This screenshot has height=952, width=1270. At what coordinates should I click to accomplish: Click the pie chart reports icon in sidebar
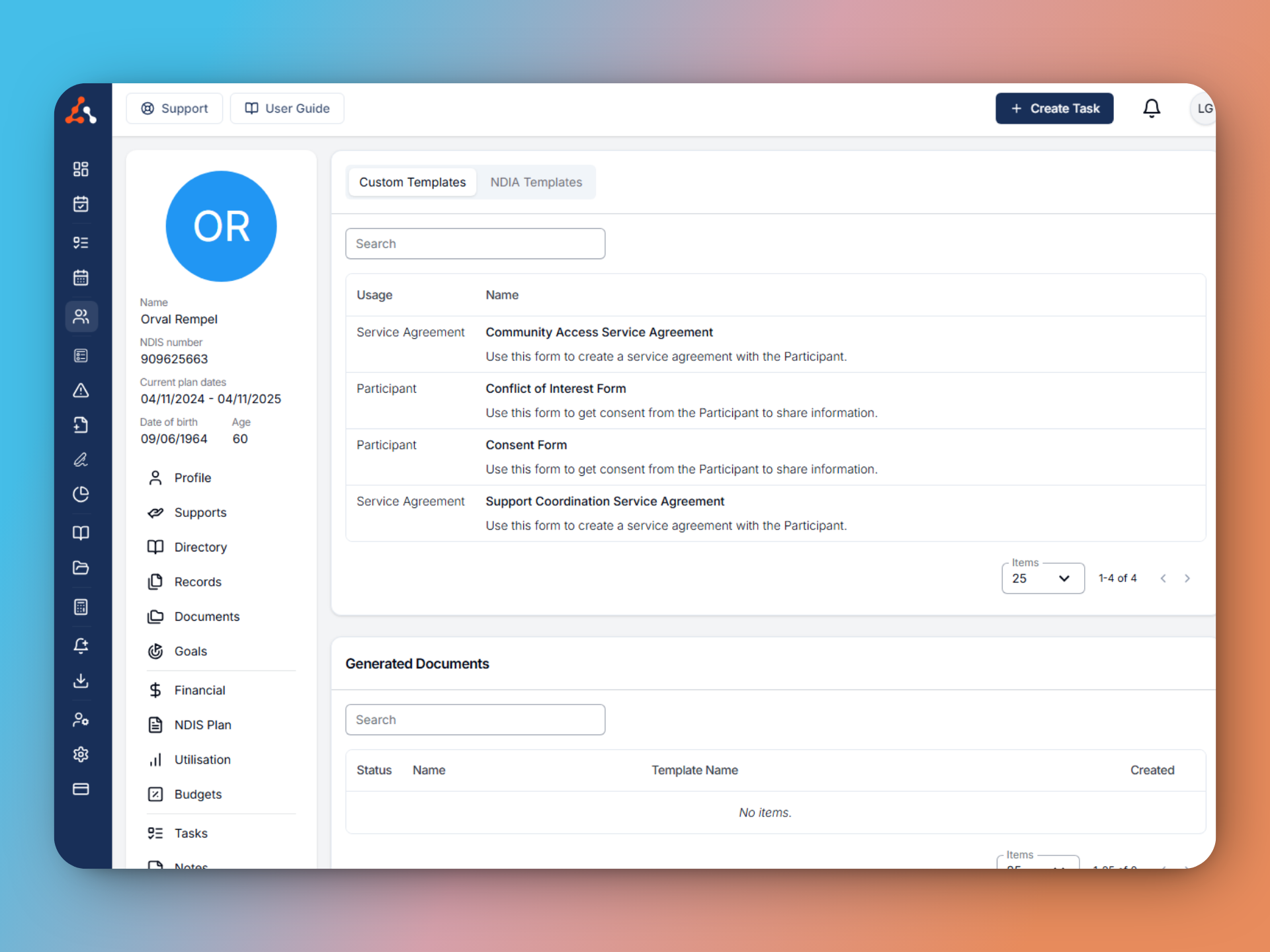point(81,495)
